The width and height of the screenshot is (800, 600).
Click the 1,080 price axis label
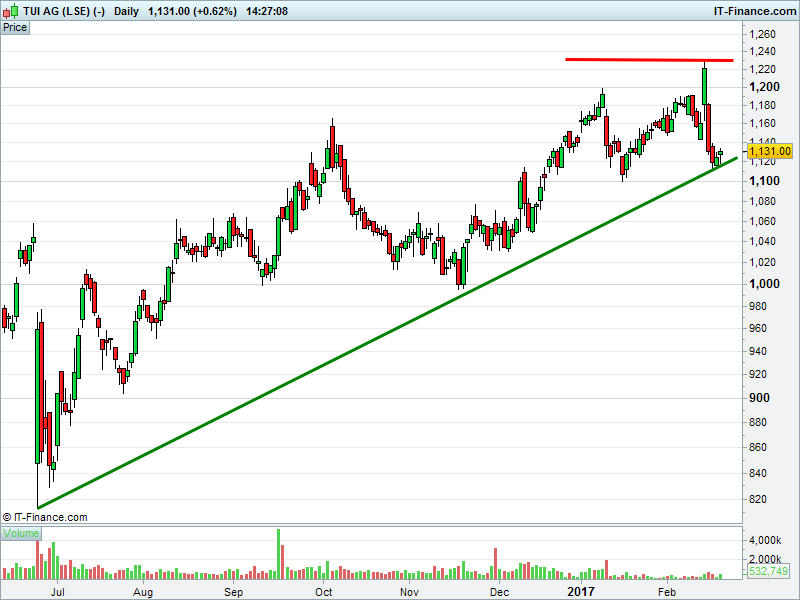coord(762,201)
